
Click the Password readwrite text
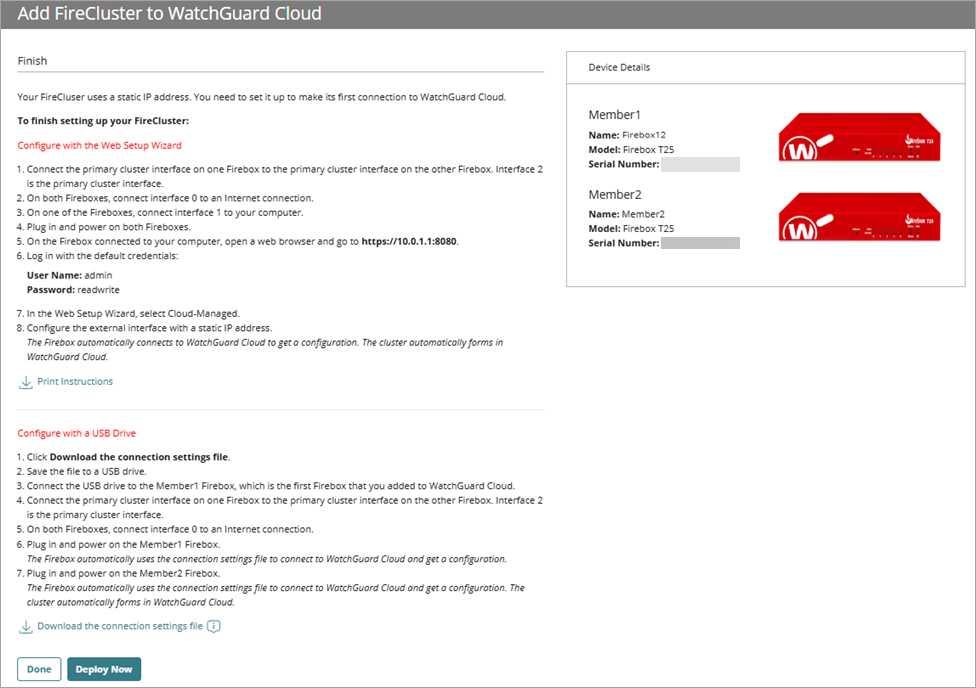pos(73,290)
